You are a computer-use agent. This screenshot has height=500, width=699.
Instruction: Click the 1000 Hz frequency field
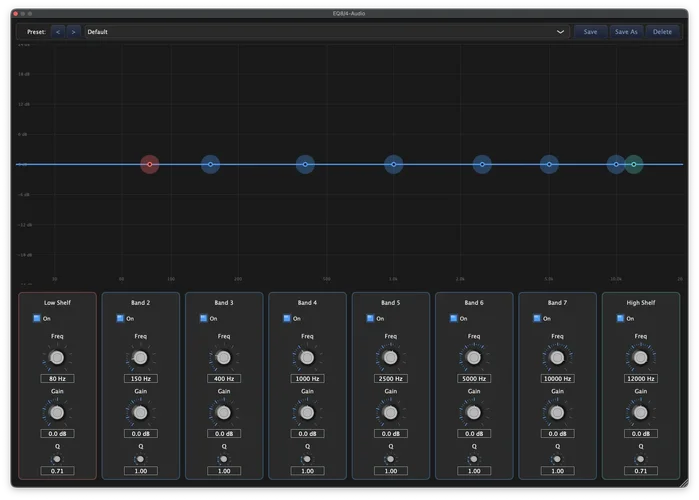pyautogui.click(x=307, y=378)
